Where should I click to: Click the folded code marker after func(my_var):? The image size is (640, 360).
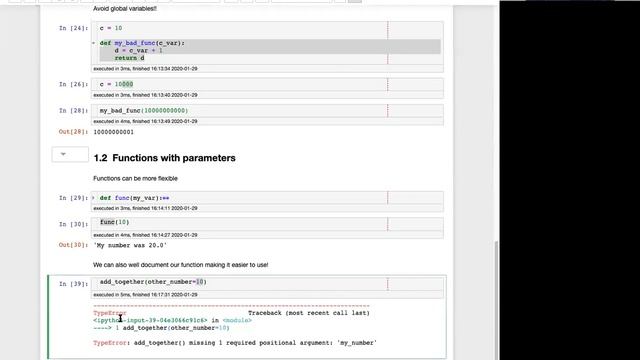point(165,198)
